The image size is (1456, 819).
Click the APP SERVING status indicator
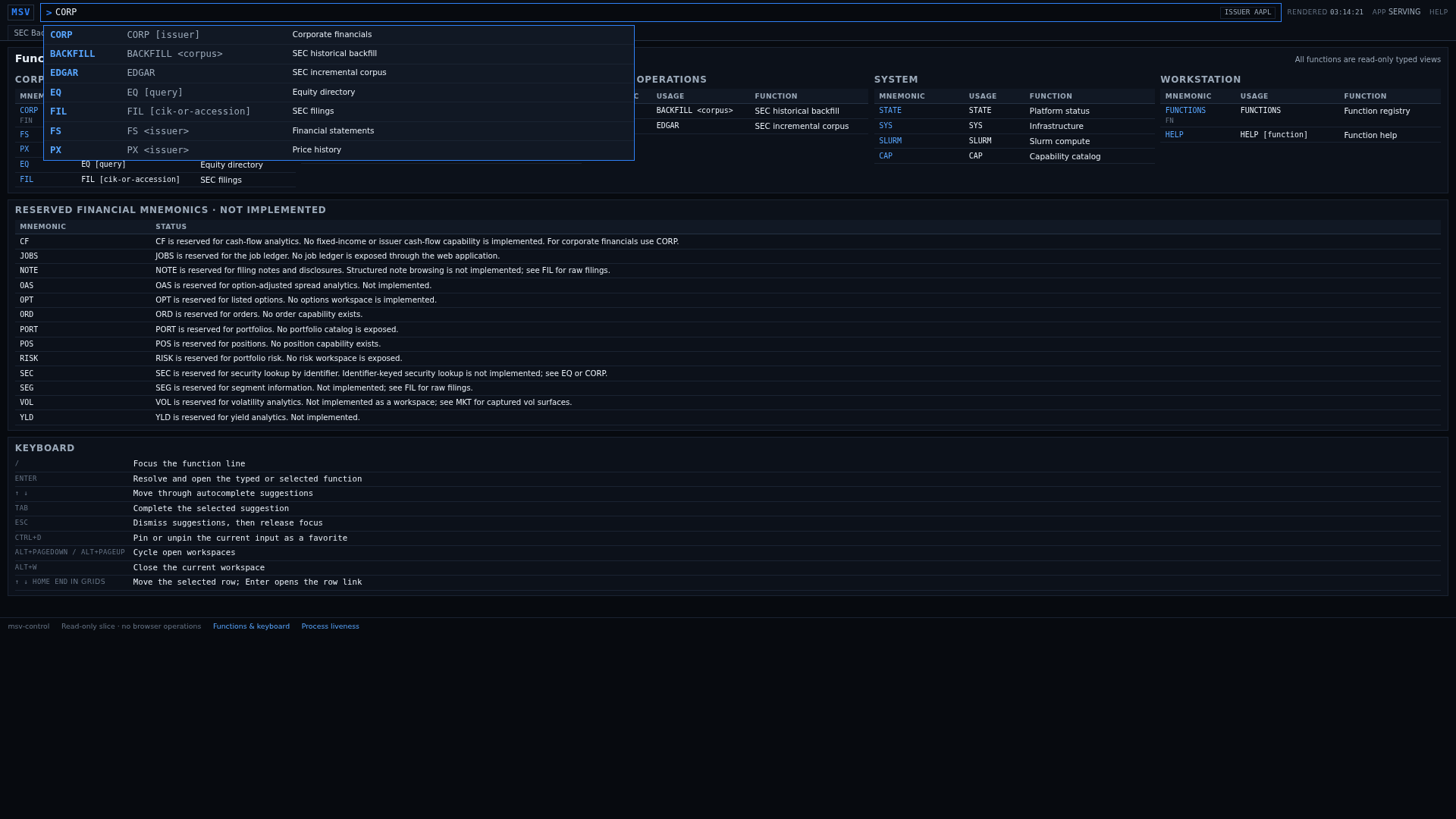[1396, 12]
